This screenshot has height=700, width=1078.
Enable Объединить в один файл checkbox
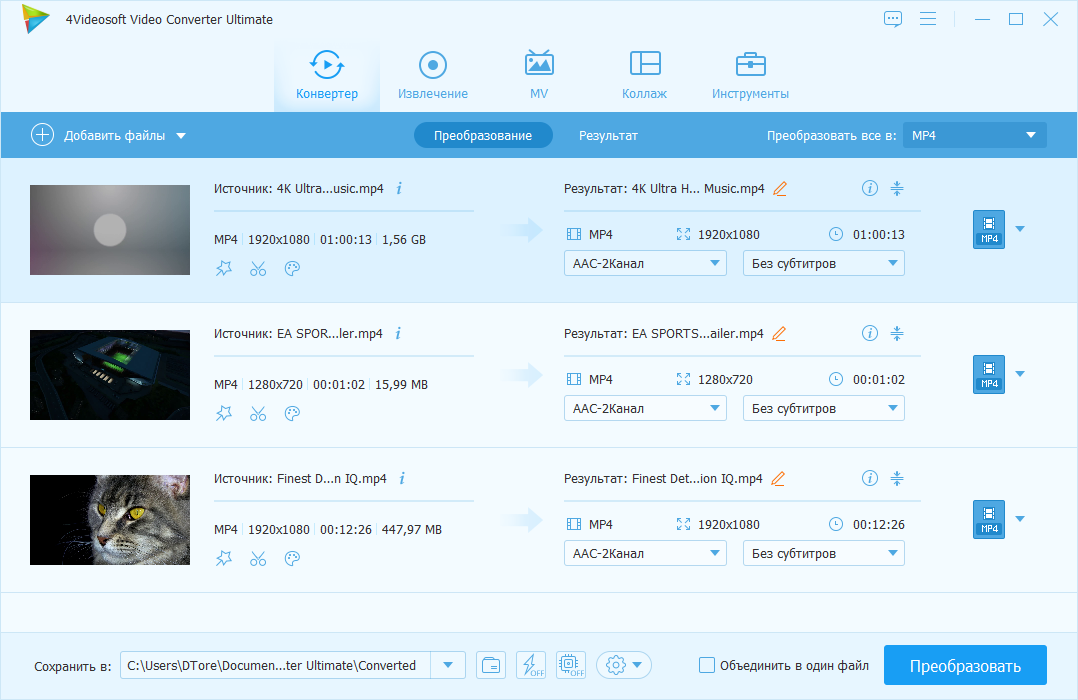pos(707,665)
